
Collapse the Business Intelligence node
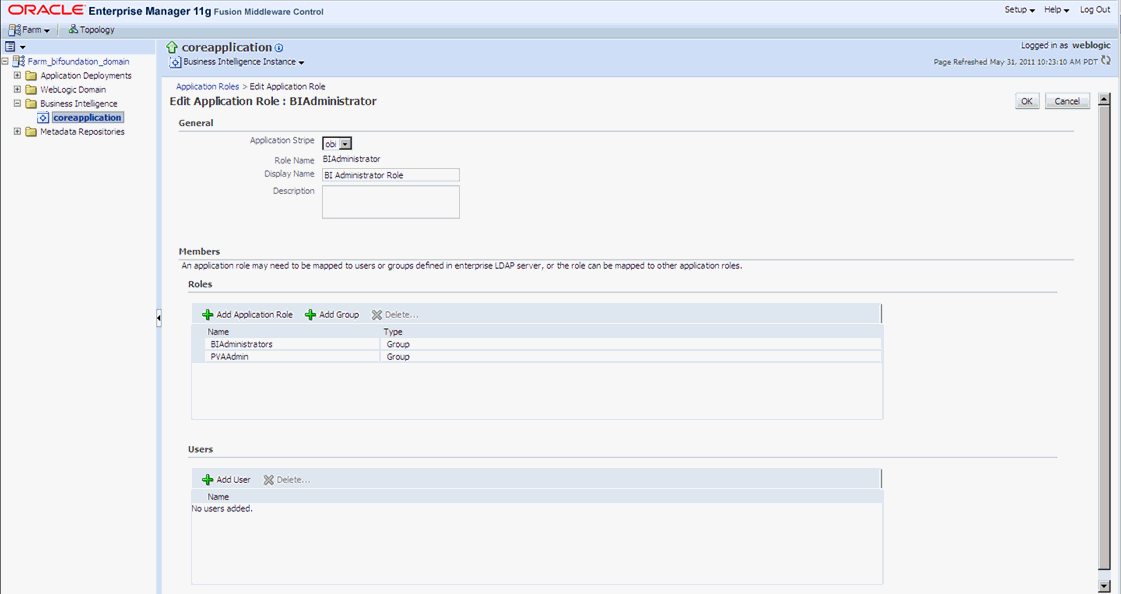[17, 103]
